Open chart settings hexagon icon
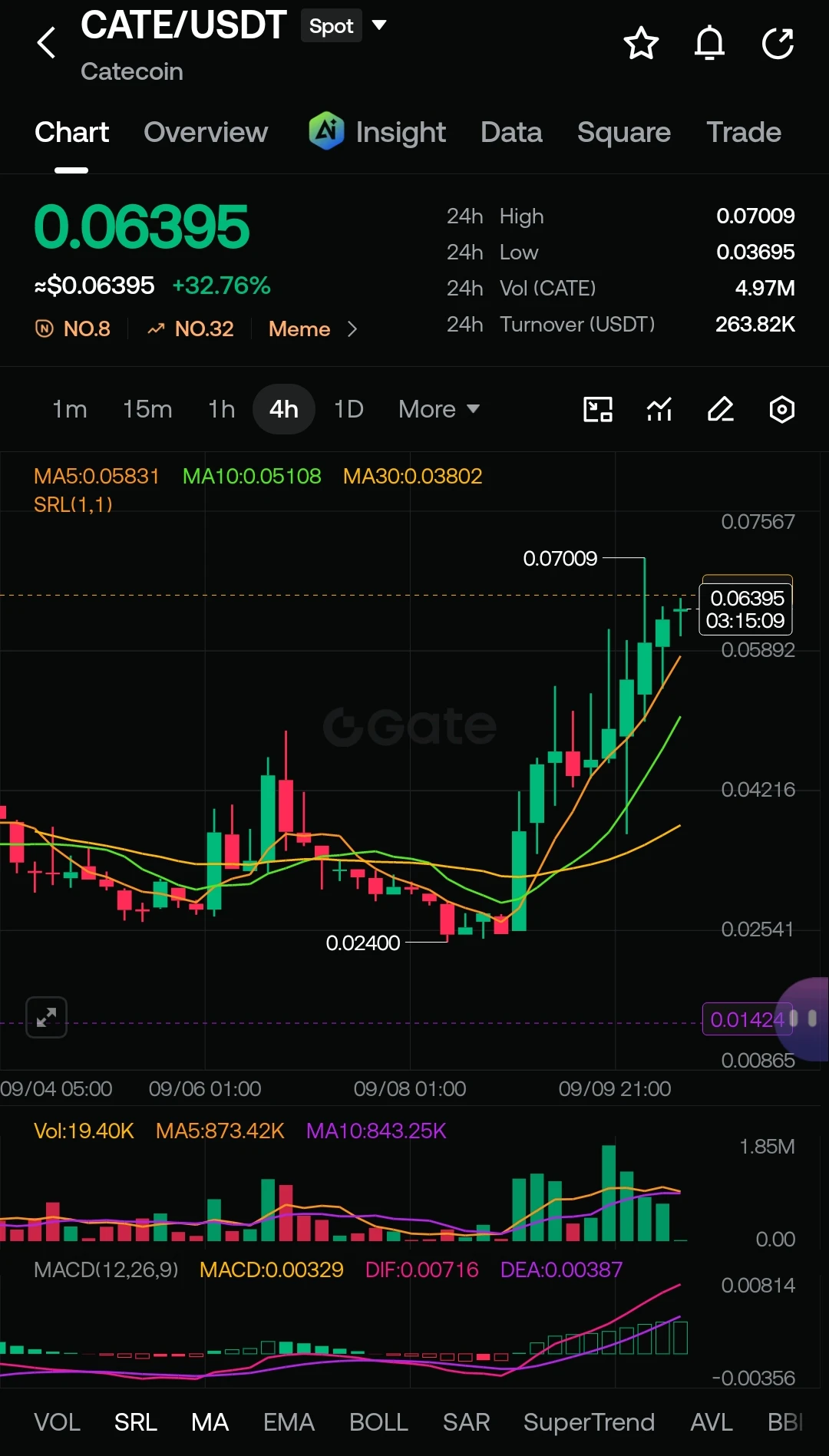Screen dimensions: 829x1456 782,409
